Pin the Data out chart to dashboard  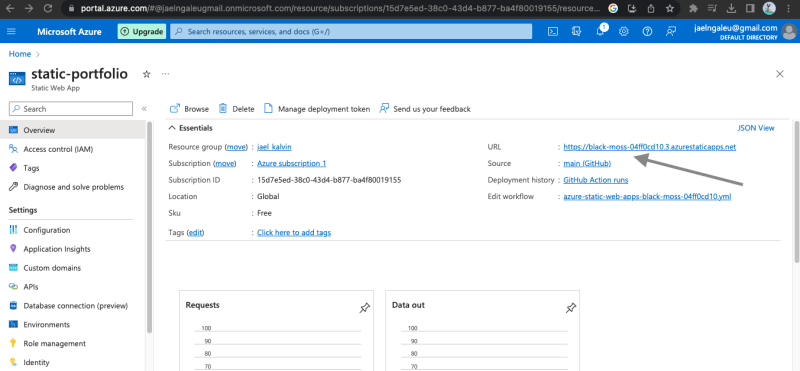571,308
